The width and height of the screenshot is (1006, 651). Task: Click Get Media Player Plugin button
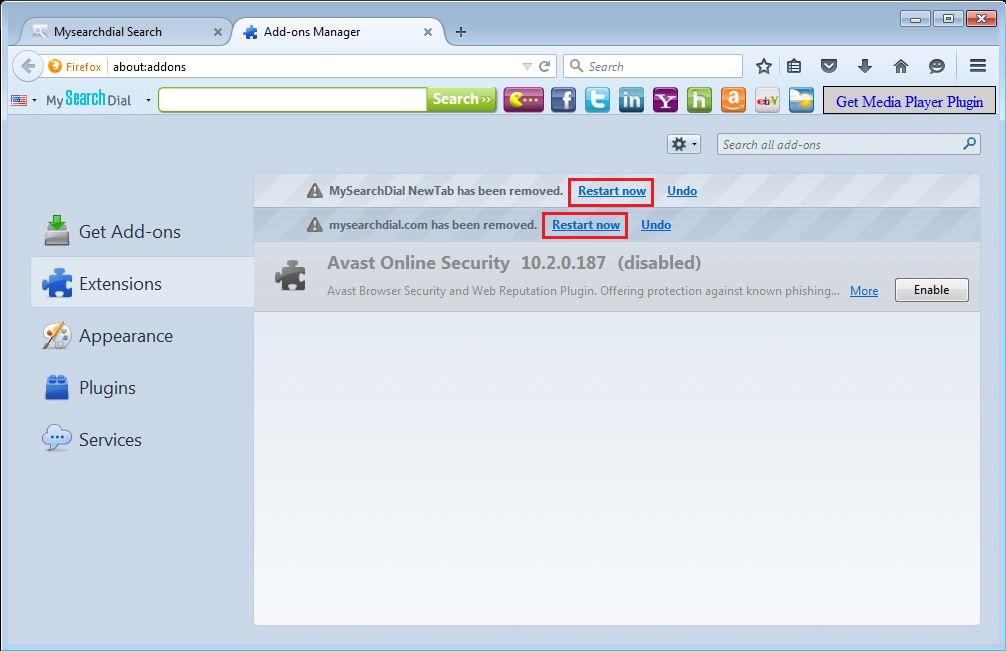point(909,101)
